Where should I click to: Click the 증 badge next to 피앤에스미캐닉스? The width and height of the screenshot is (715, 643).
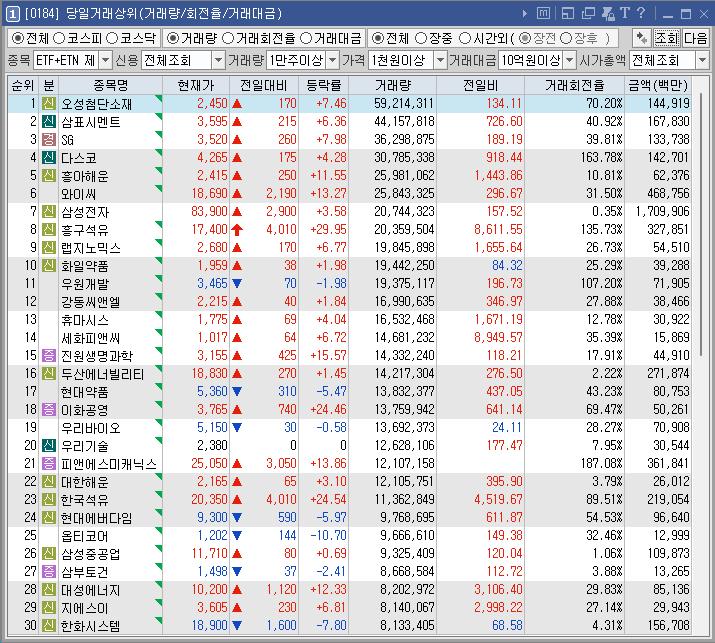pos(49,463)
